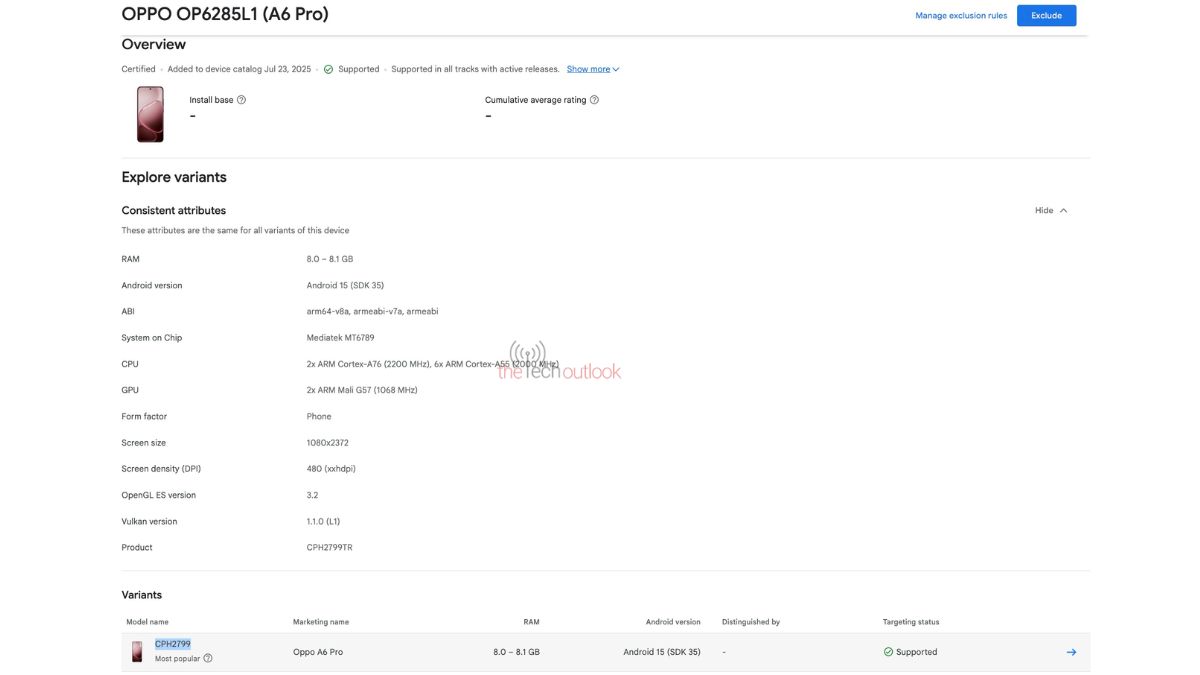Click the green Supported checkmark in overview

point(328,69)
